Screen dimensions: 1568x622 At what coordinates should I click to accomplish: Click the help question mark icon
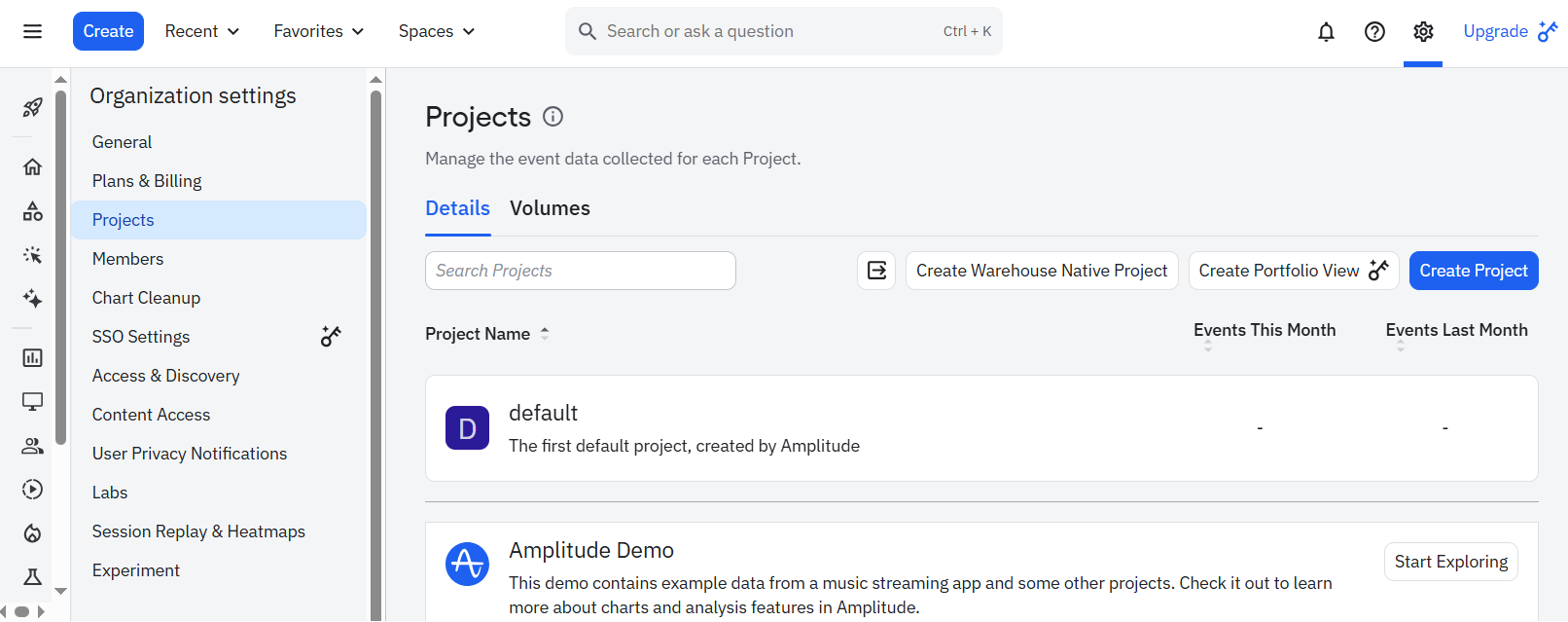[x=1374, y=32]
